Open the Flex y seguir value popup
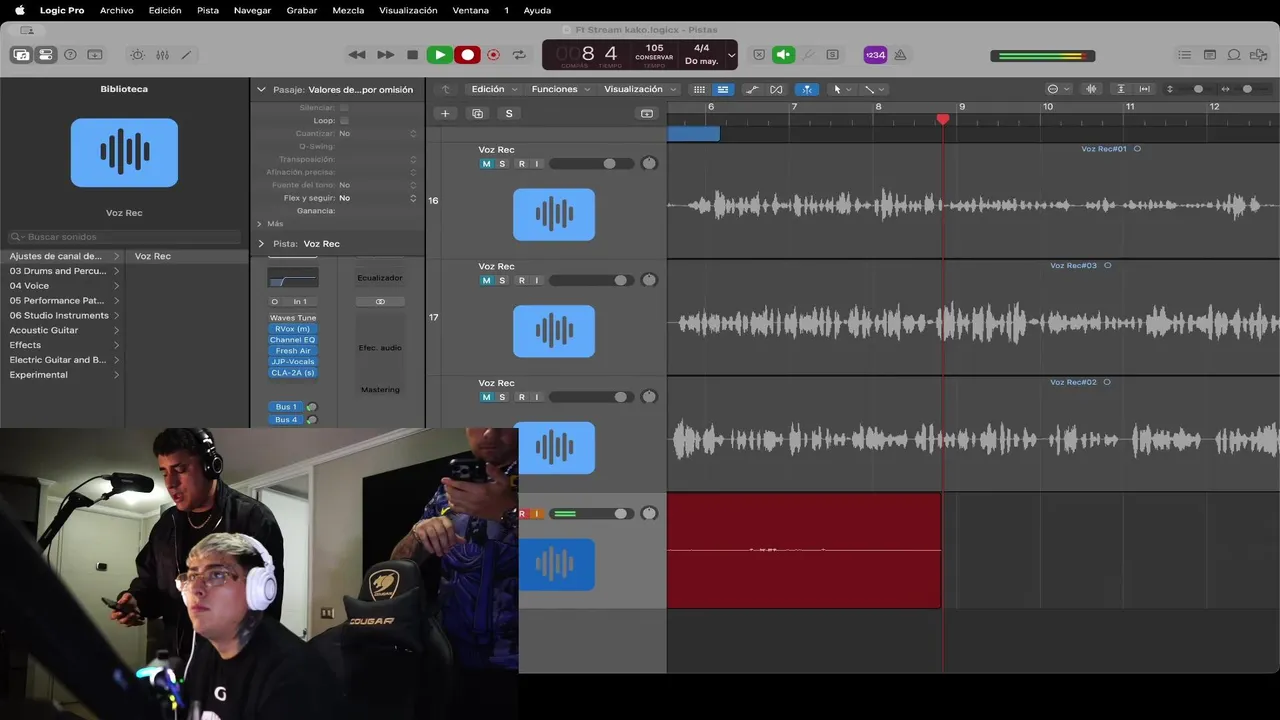Image resolution: width=1280 pixels, height=720 pixels. 378,198
